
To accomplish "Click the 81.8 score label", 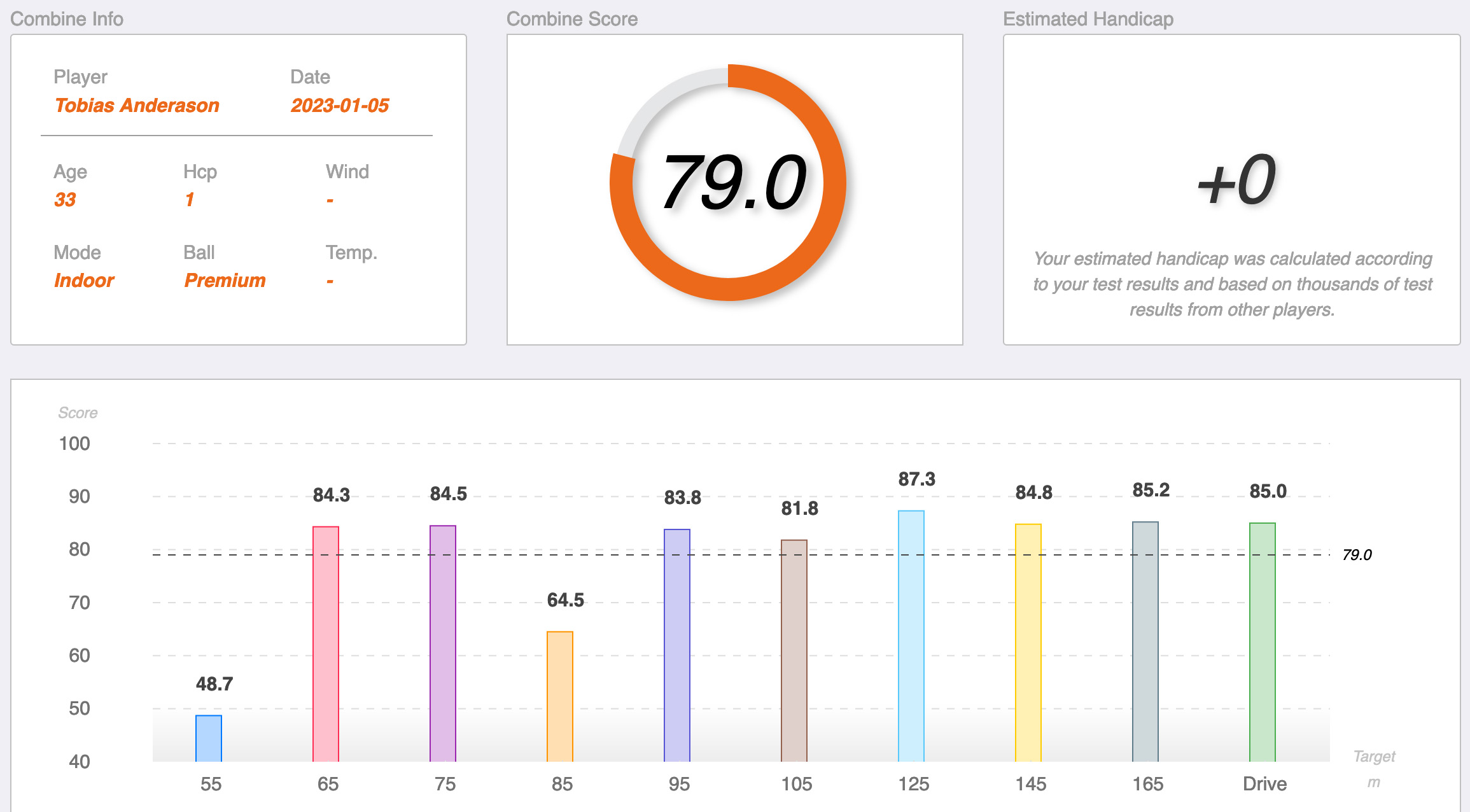I will [799, 508].
